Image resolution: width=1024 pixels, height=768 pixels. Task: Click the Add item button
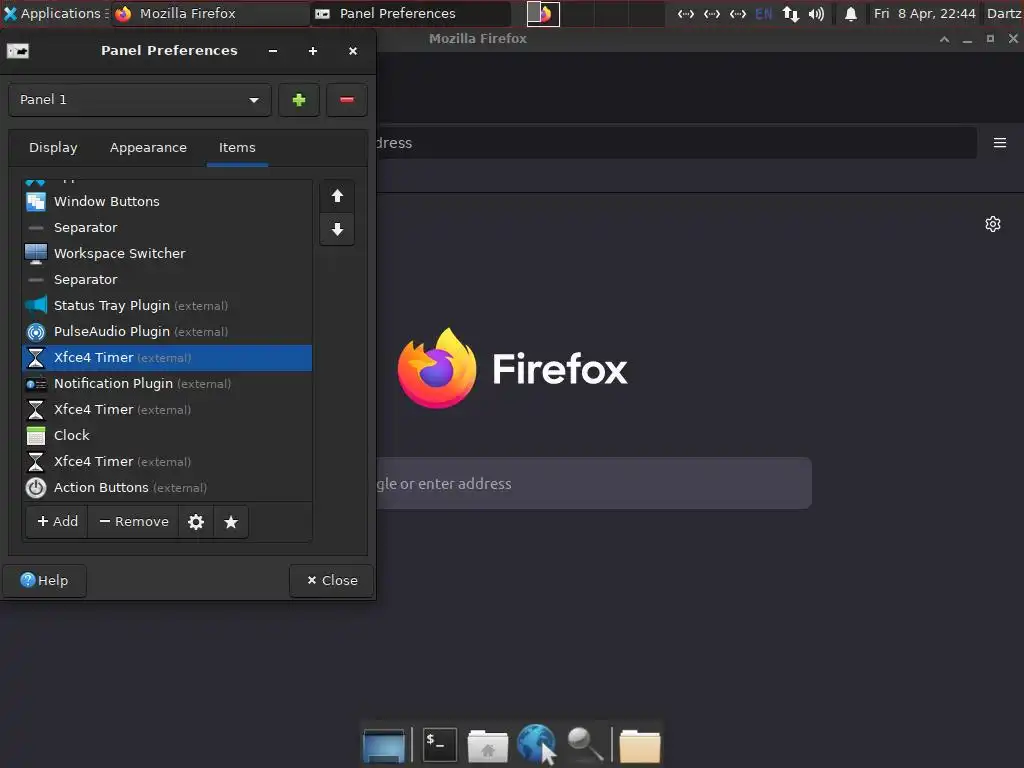pos(57,522)
